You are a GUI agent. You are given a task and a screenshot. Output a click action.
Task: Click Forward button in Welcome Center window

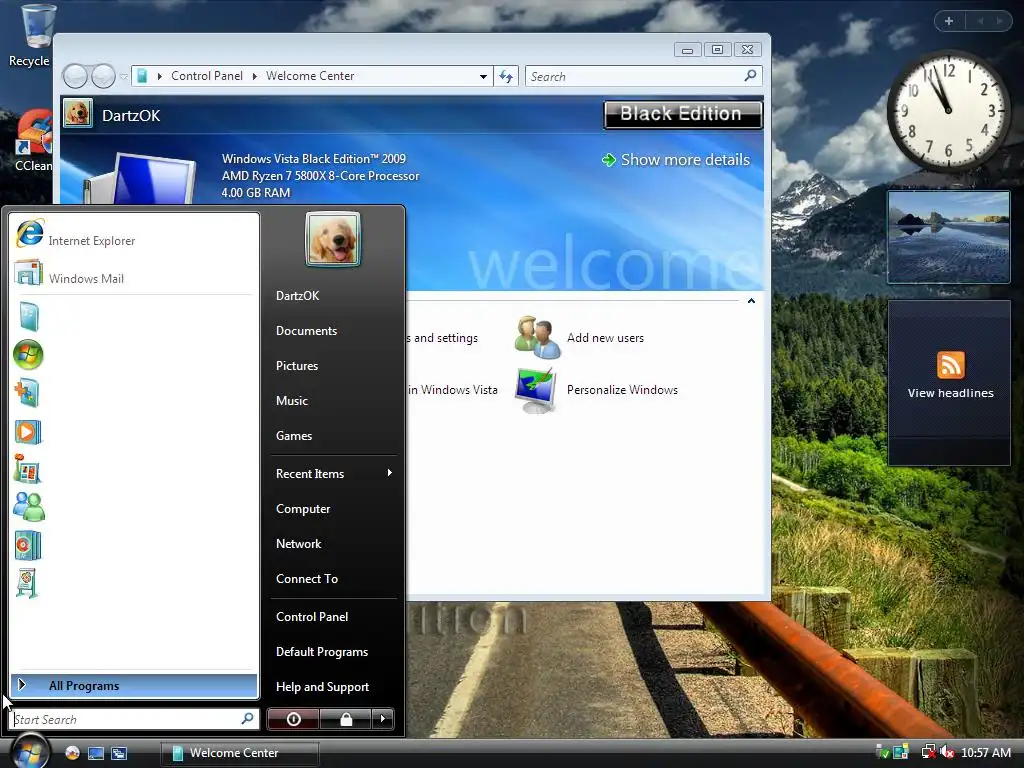(103, 76)
